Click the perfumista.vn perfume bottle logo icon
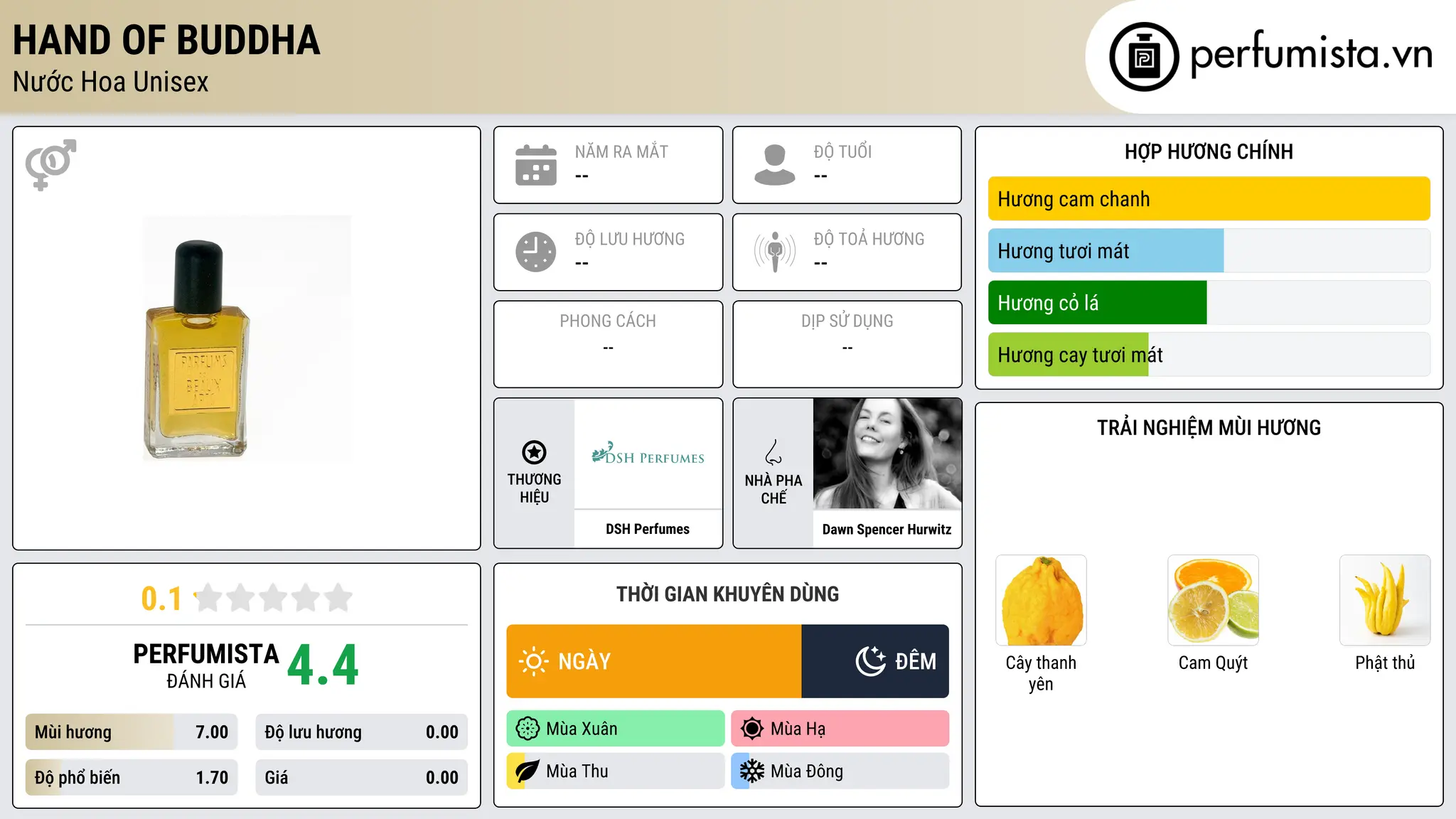The image size is (1456, 819). coord(1144,57)
